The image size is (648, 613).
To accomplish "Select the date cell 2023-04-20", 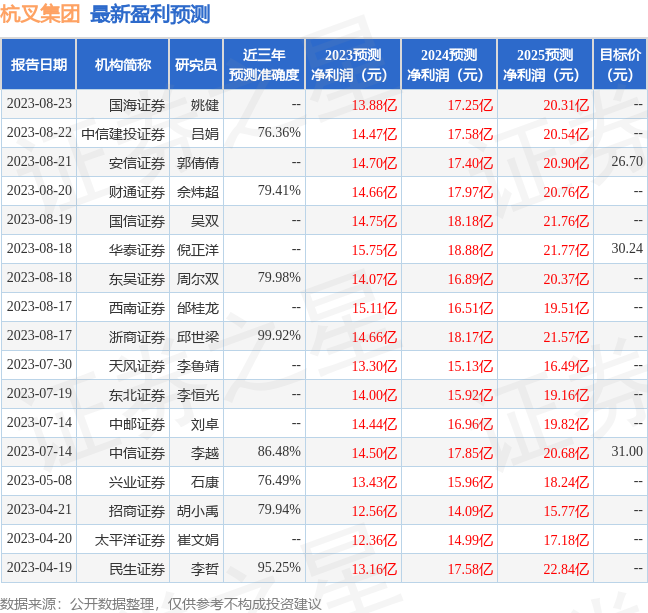I will coord(39,538).
